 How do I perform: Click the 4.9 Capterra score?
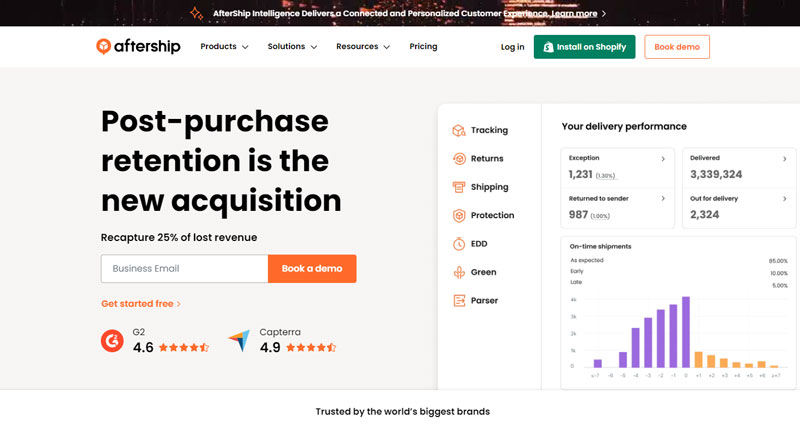(270, 348)
